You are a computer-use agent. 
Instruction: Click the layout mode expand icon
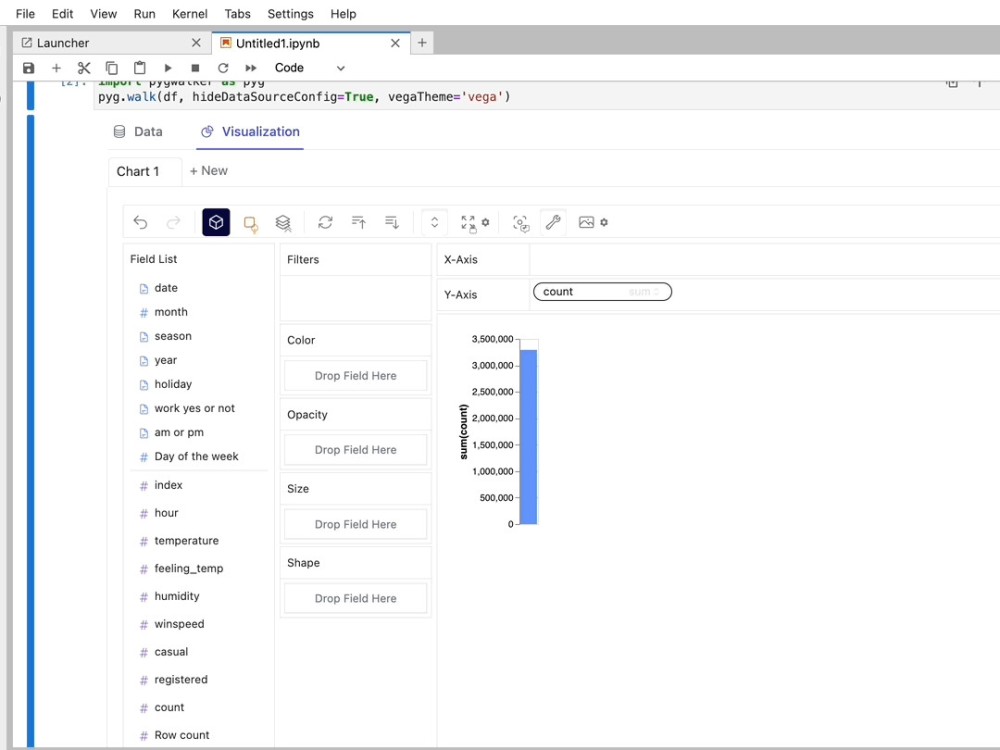pyautogui.click(x=469, y=223)
